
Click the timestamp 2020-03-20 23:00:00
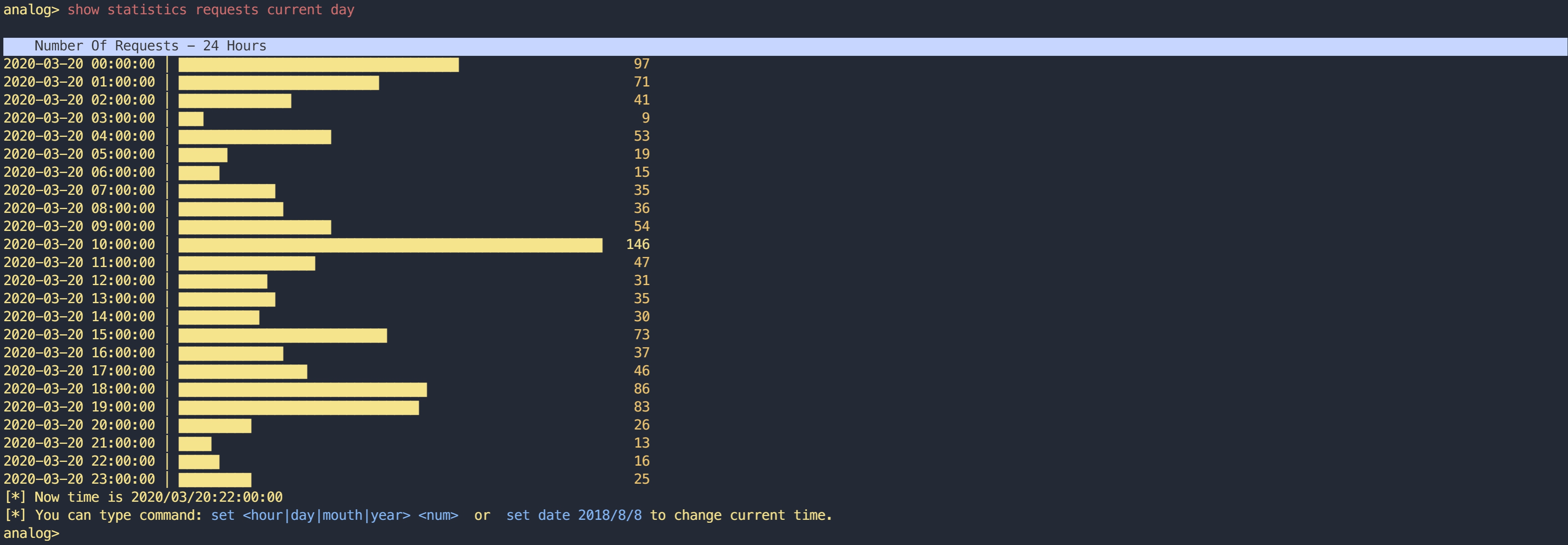click(79, 479)
